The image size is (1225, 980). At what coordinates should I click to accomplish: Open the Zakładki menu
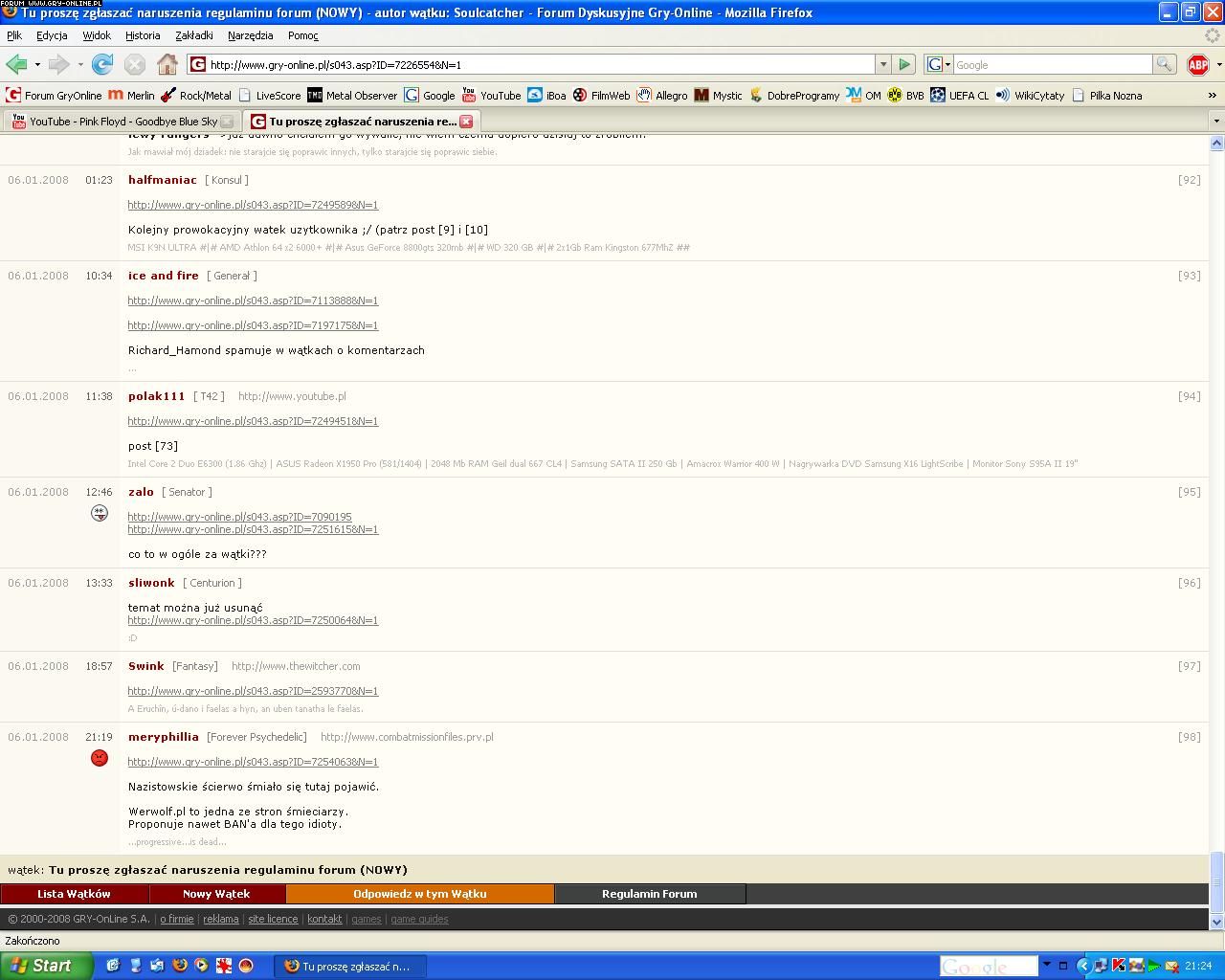[193, 35]
